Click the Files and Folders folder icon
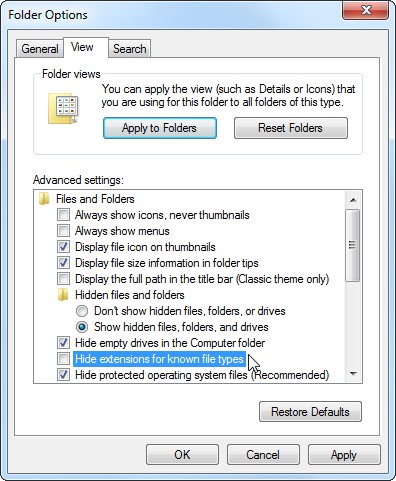The width and height of the screenshot is (396, 481). (x=44, y=199)
